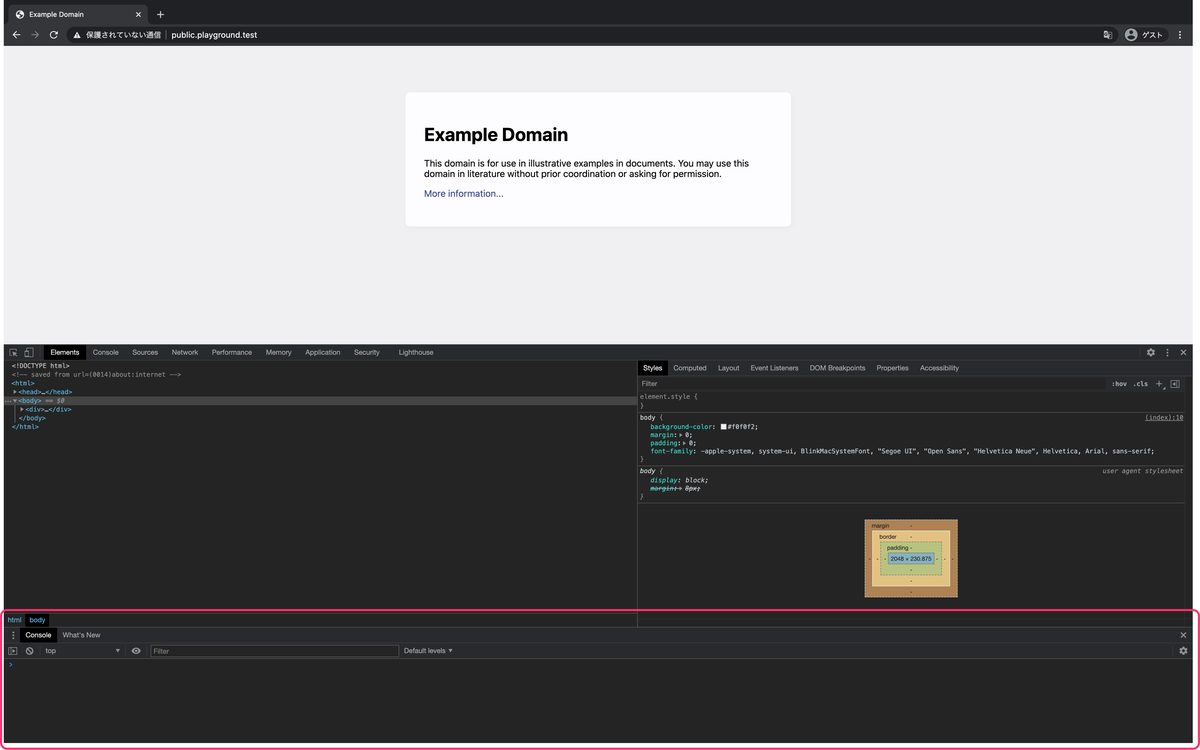Switch to the Sources panel tab
1200x750 pixels.
145,353
